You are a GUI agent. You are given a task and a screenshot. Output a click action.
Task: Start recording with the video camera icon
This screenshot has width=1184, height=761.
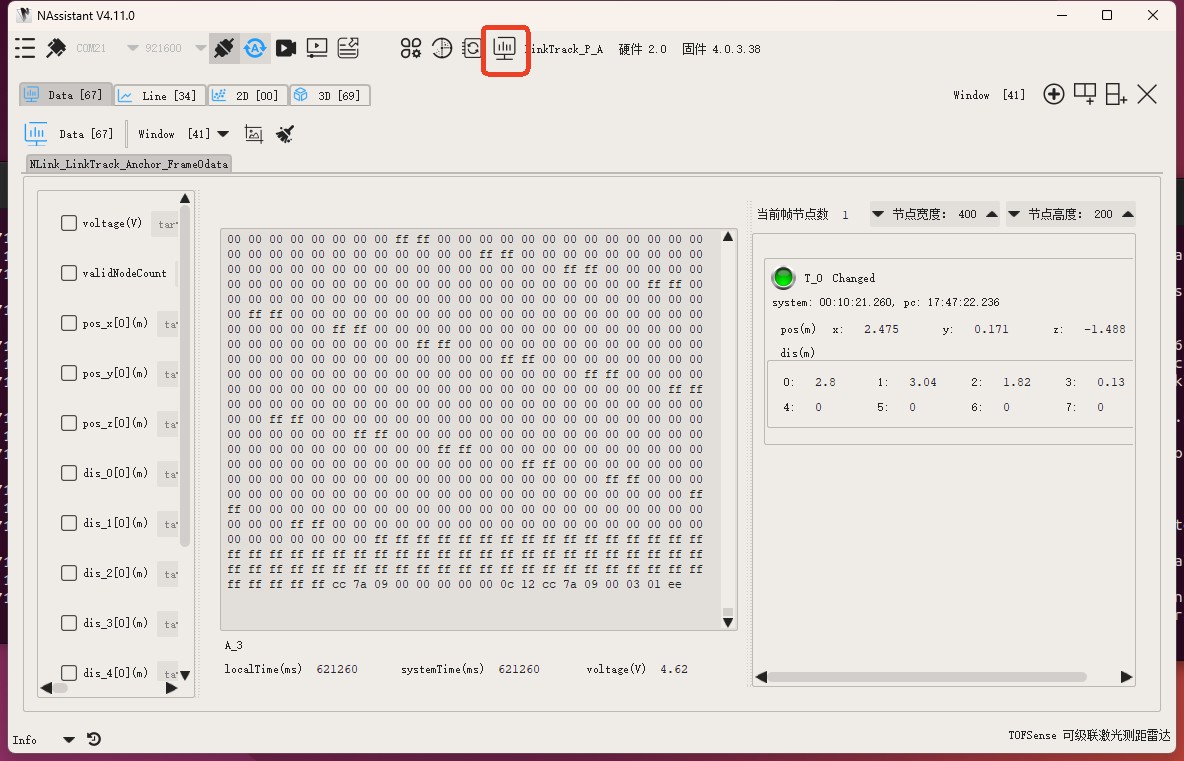tap(286, 48)
